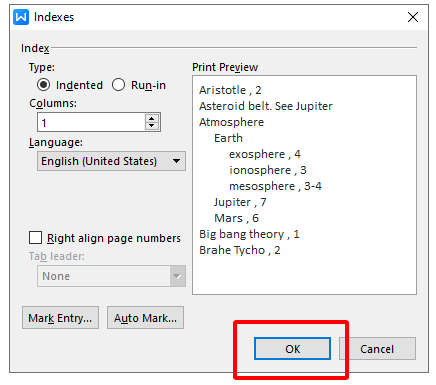436x385 pixels.
Task: Click the Columns number field
Action: pyautogui.click(x=91, y=122)
